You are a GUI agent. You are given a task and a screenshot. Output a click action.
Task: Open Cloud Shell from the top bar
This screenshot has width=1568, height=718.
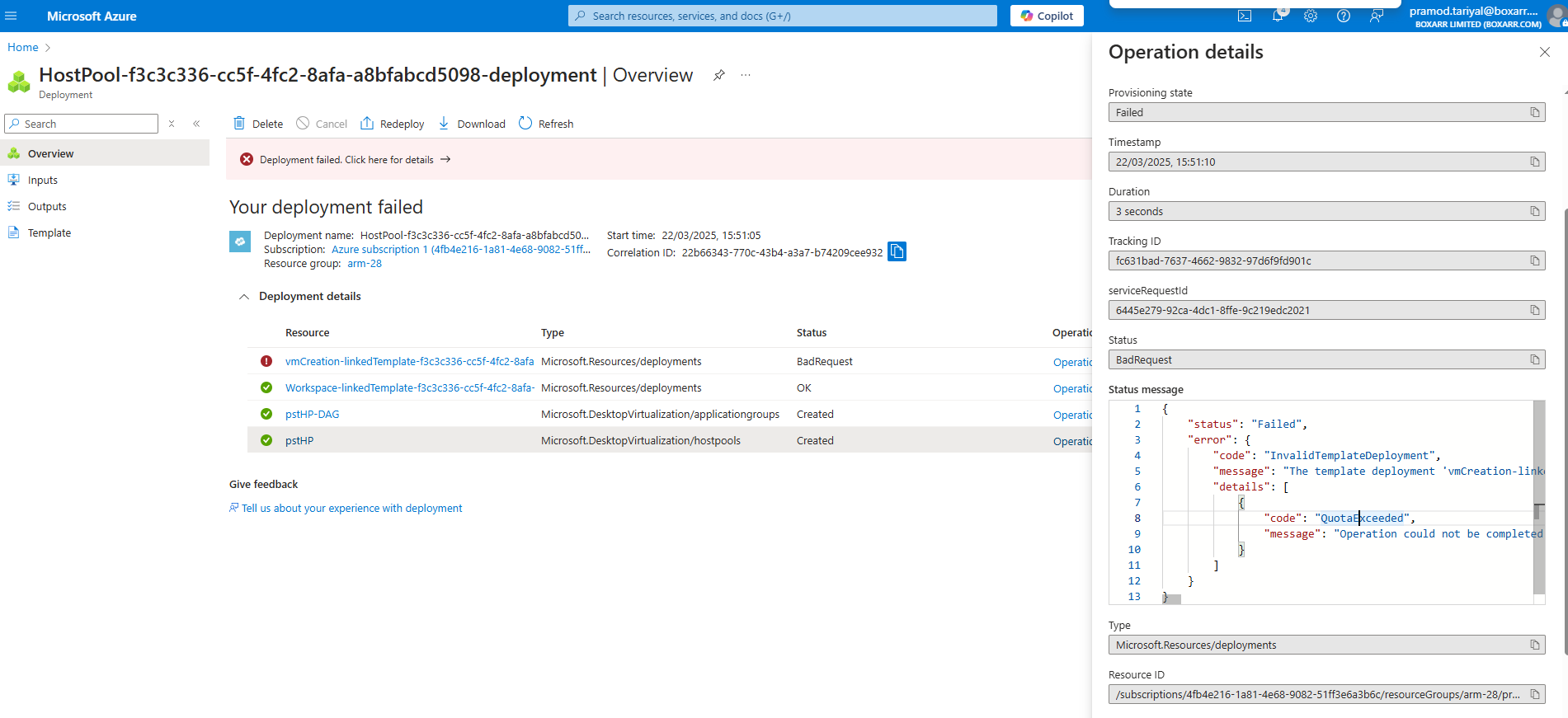point(1245,16)
